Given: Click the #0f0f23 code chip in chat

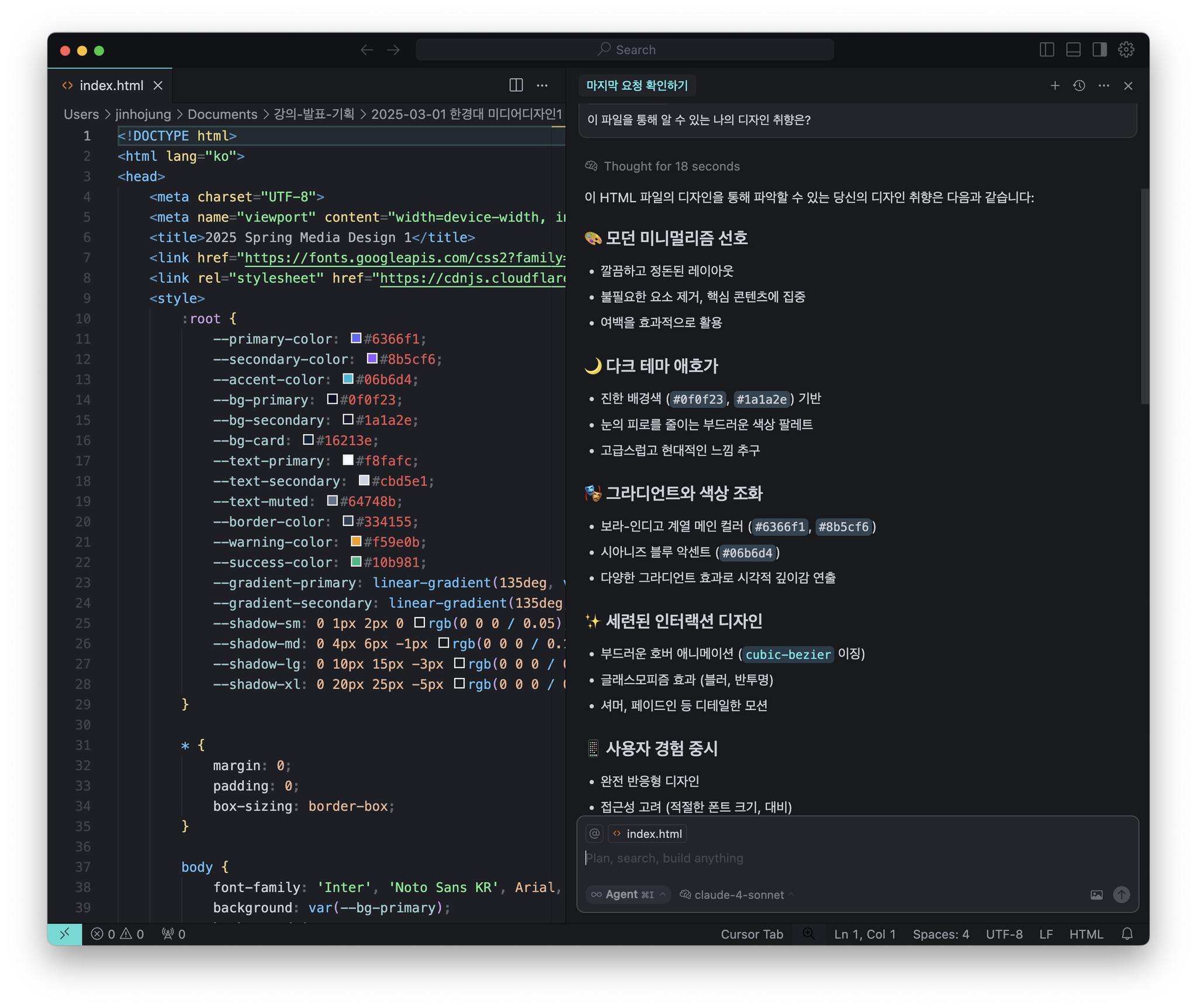Looking at the screenshot, I should [x=698, y=400].
